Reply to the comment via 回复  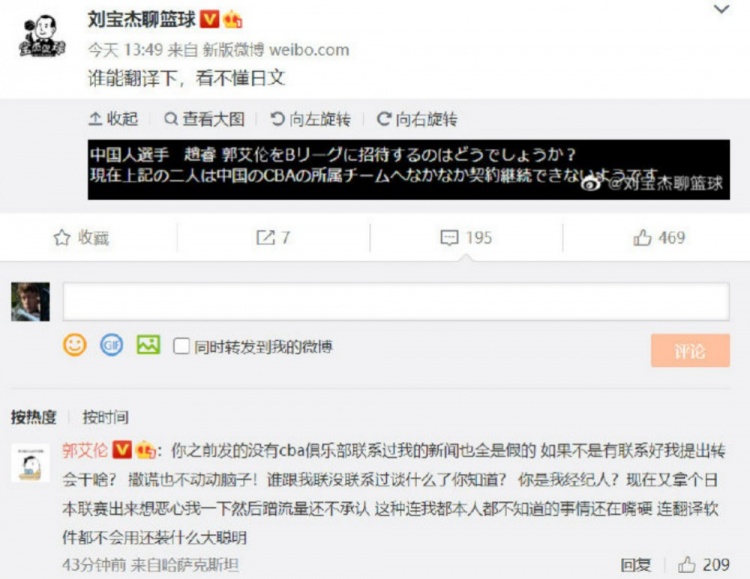click(x=636, y=565)
